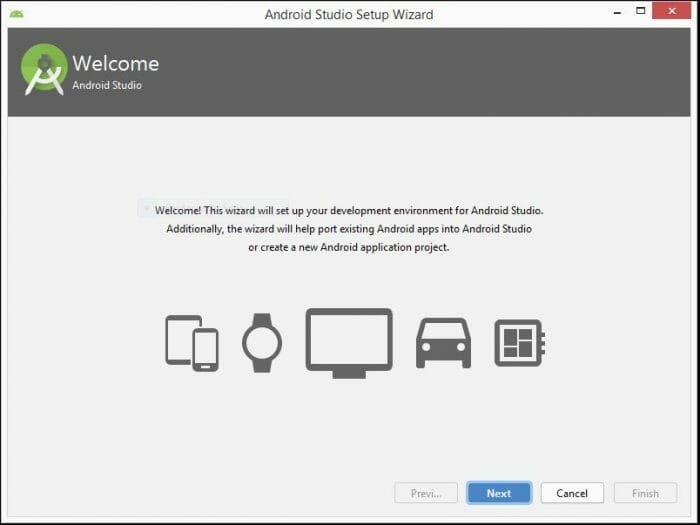Click the Next button
This screenshot has height=525, width=700.
tap(499, 493)
